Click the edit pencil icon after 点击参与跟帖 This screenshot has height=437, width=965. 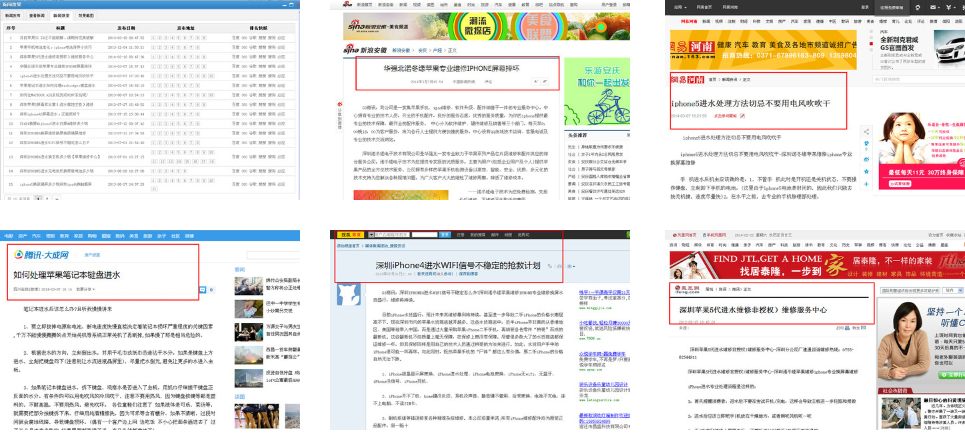click(x=742, y=116)
